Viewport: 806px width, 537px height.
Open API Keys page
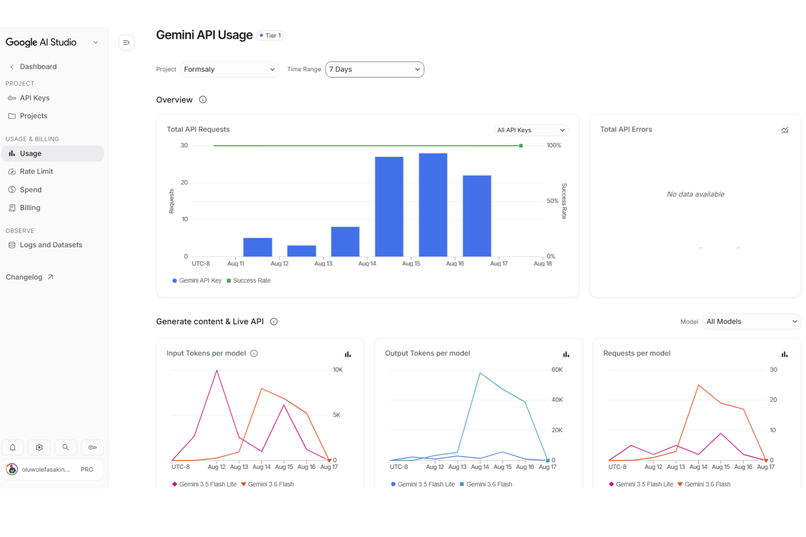pos(34,98)
